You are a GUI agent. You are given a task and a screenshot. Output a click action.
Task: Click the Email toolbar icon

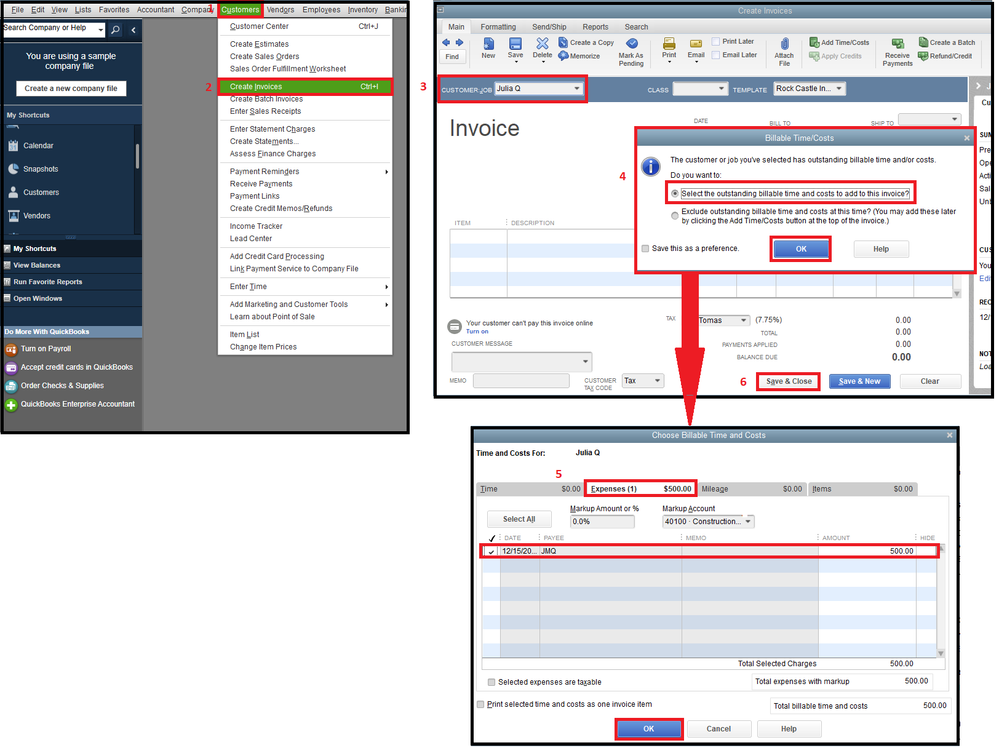point(696,43)
